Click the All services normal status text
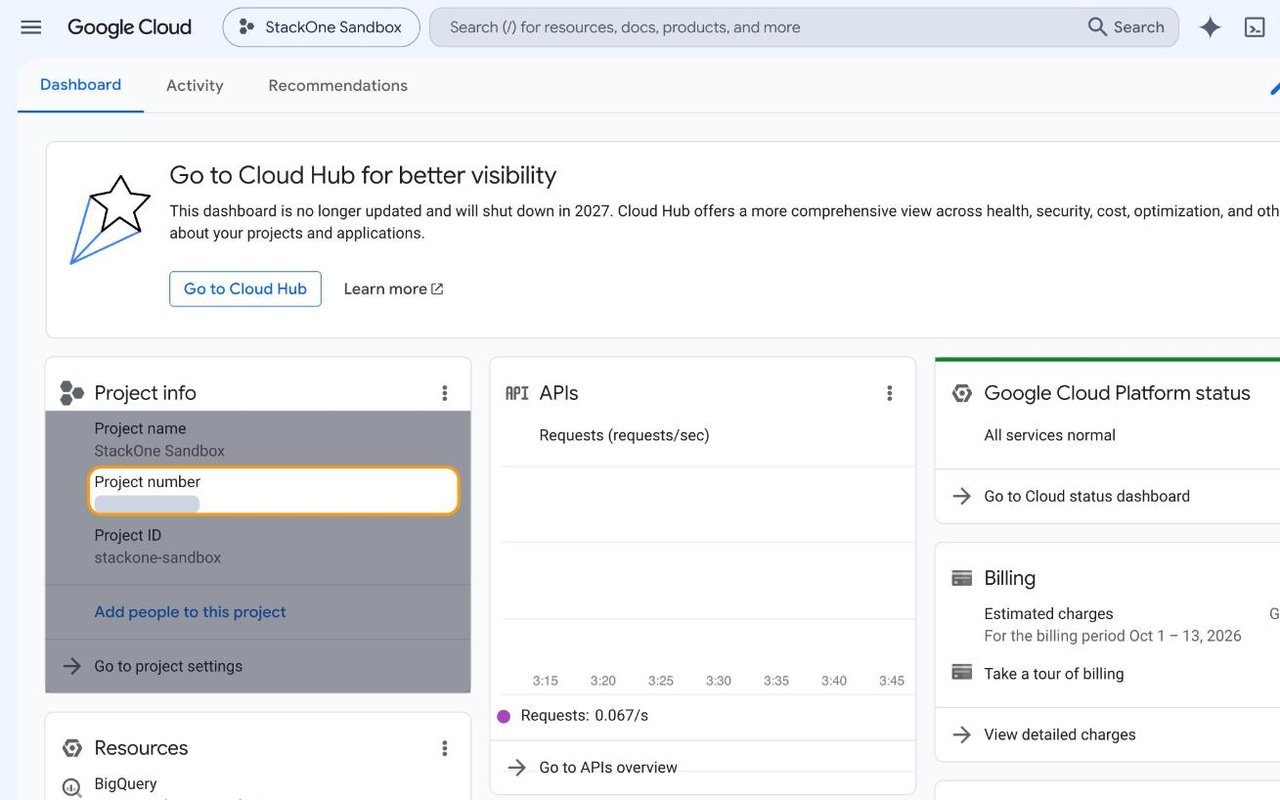The image size is (1280, 800). click(1050, 435)
